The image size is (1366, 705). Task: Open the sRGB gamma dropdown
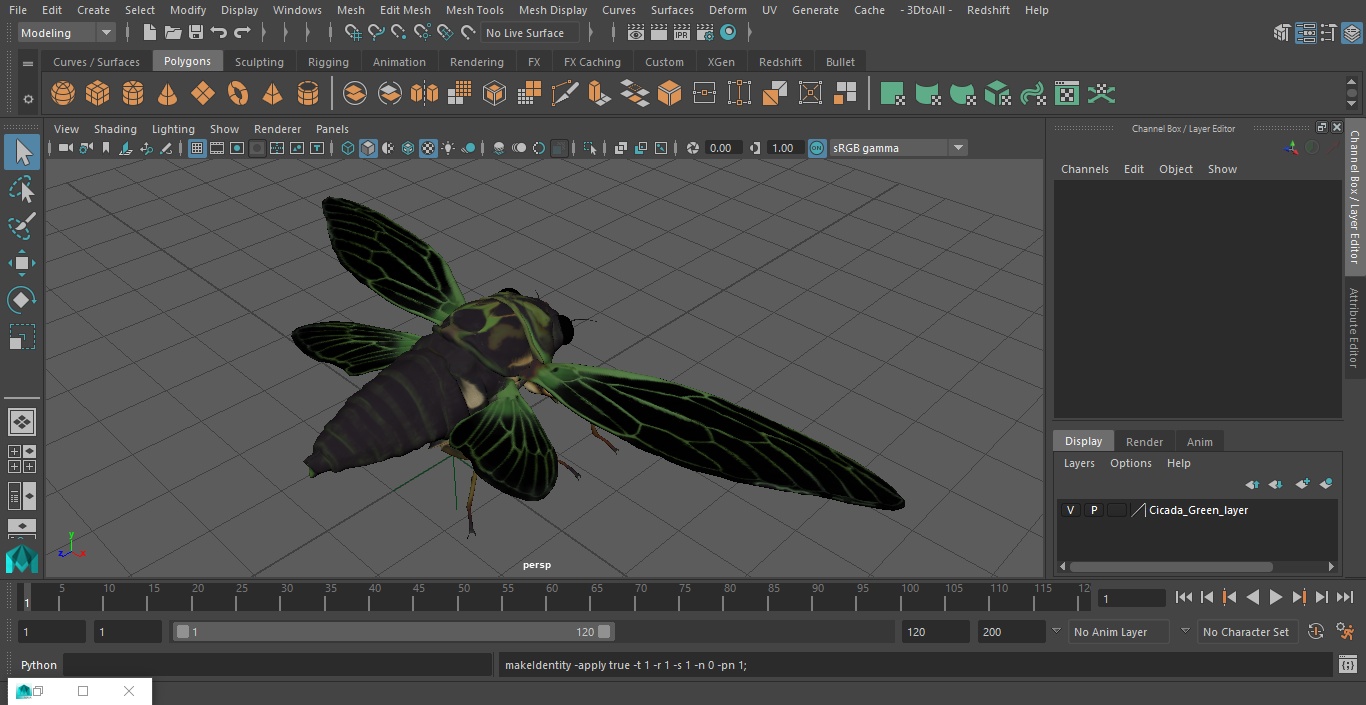(898, 148)
